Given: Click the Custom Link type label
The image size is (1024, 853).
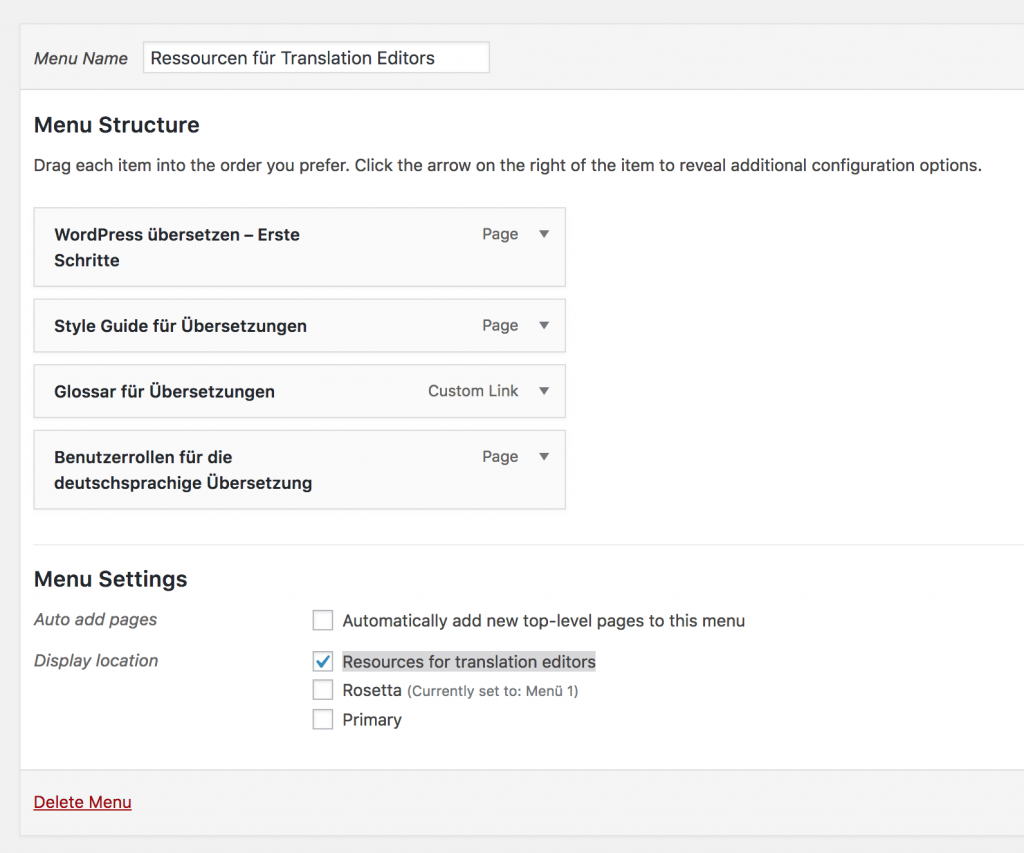Looking at the screenshot, I should coord(473,391).
